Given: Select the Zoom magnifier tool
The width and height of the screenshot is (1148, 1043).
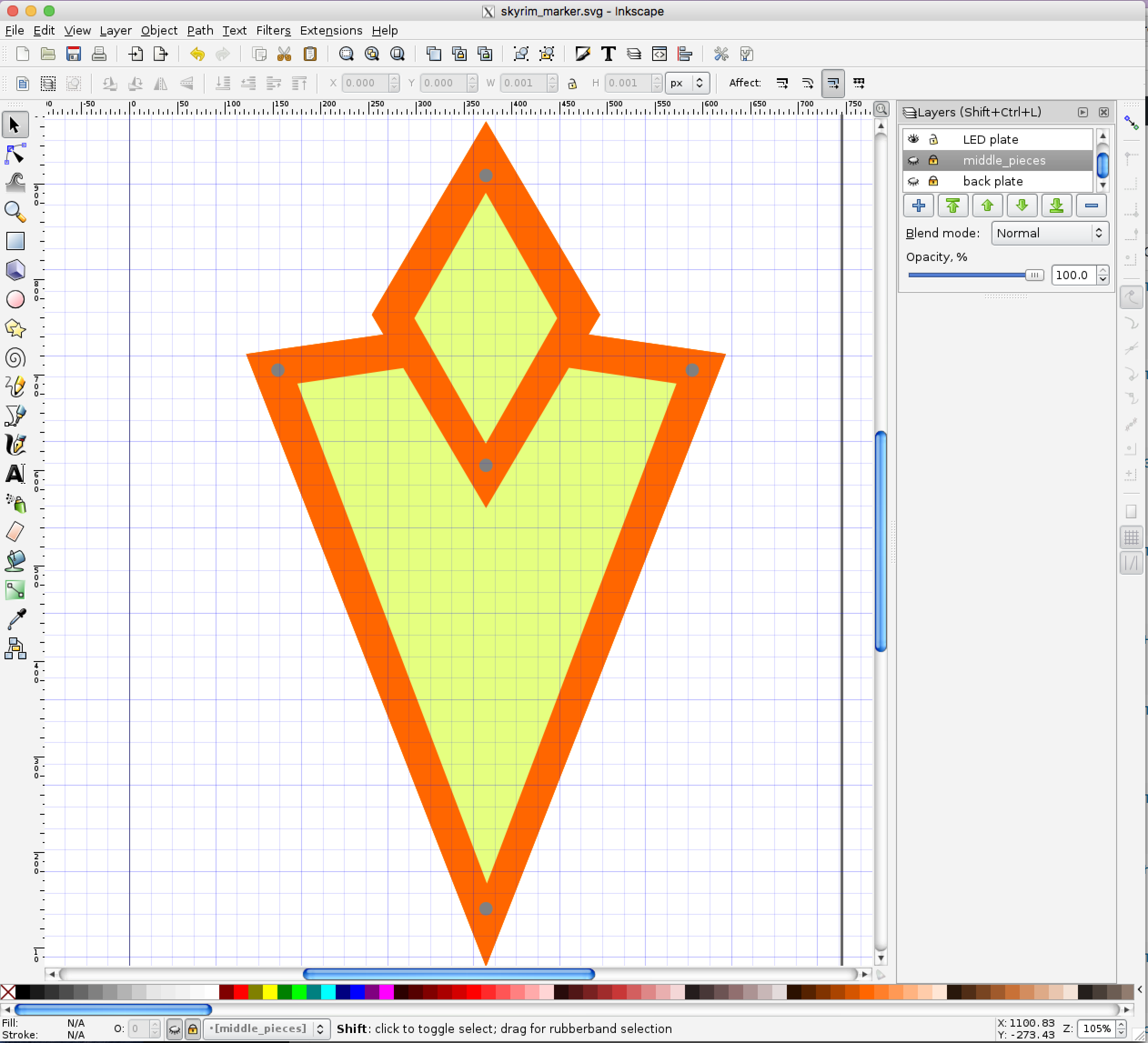Looking at the screenshot, I should pyautogui.click(x=15, y=212).
